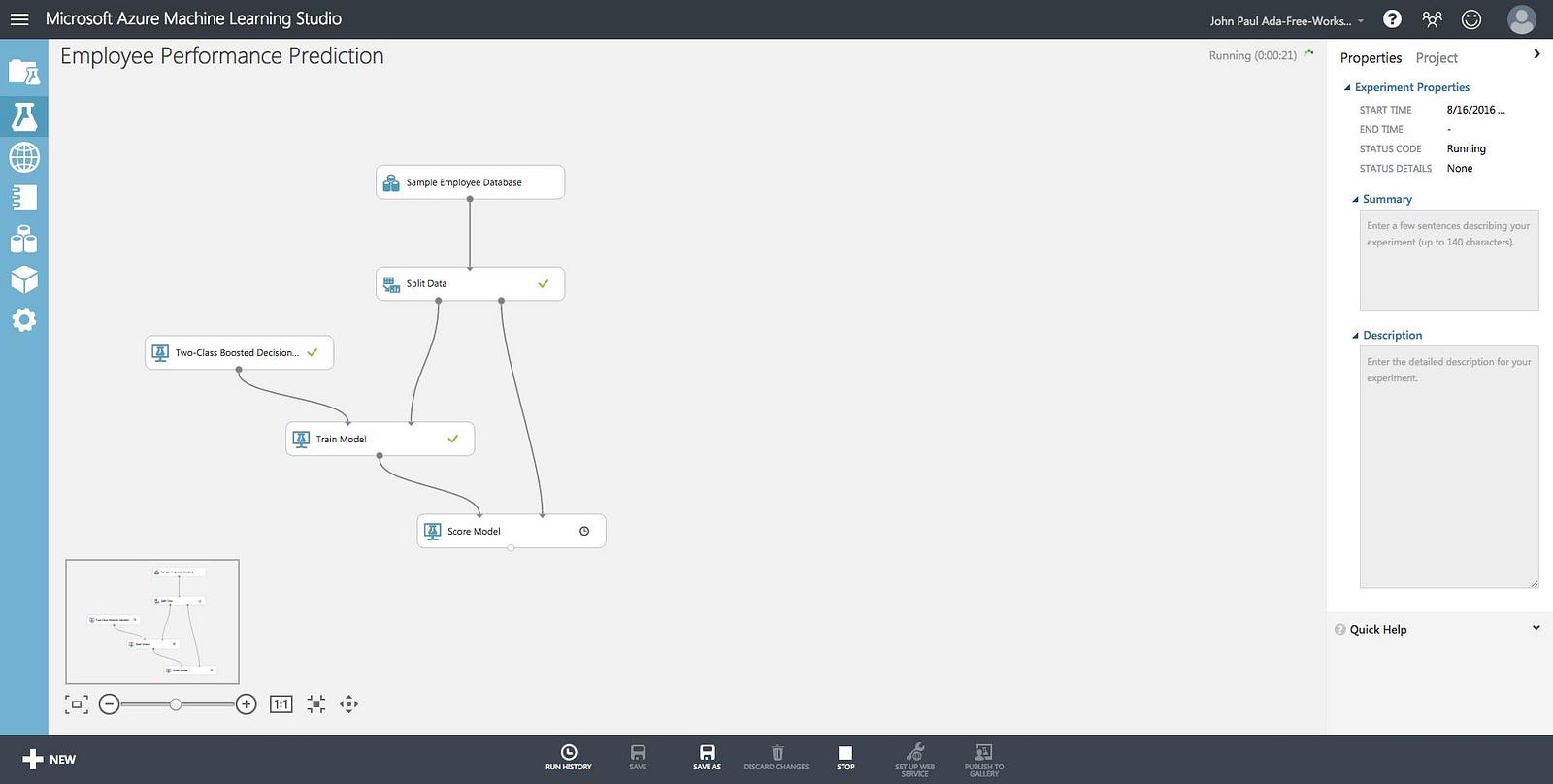
Task: Open Datasets icon in sidebar
Action: [24, 239]
